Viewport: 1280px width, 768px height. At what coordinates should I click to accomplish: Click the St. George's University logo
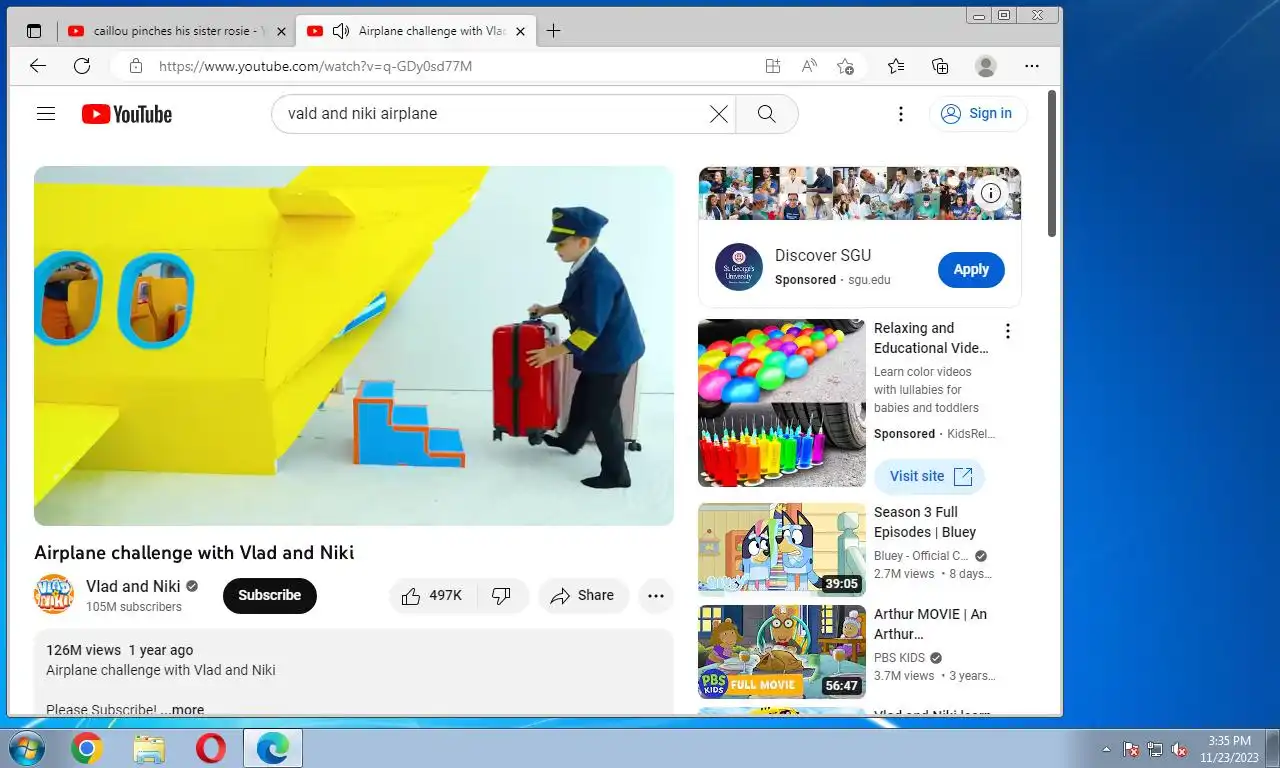(739, 267)
